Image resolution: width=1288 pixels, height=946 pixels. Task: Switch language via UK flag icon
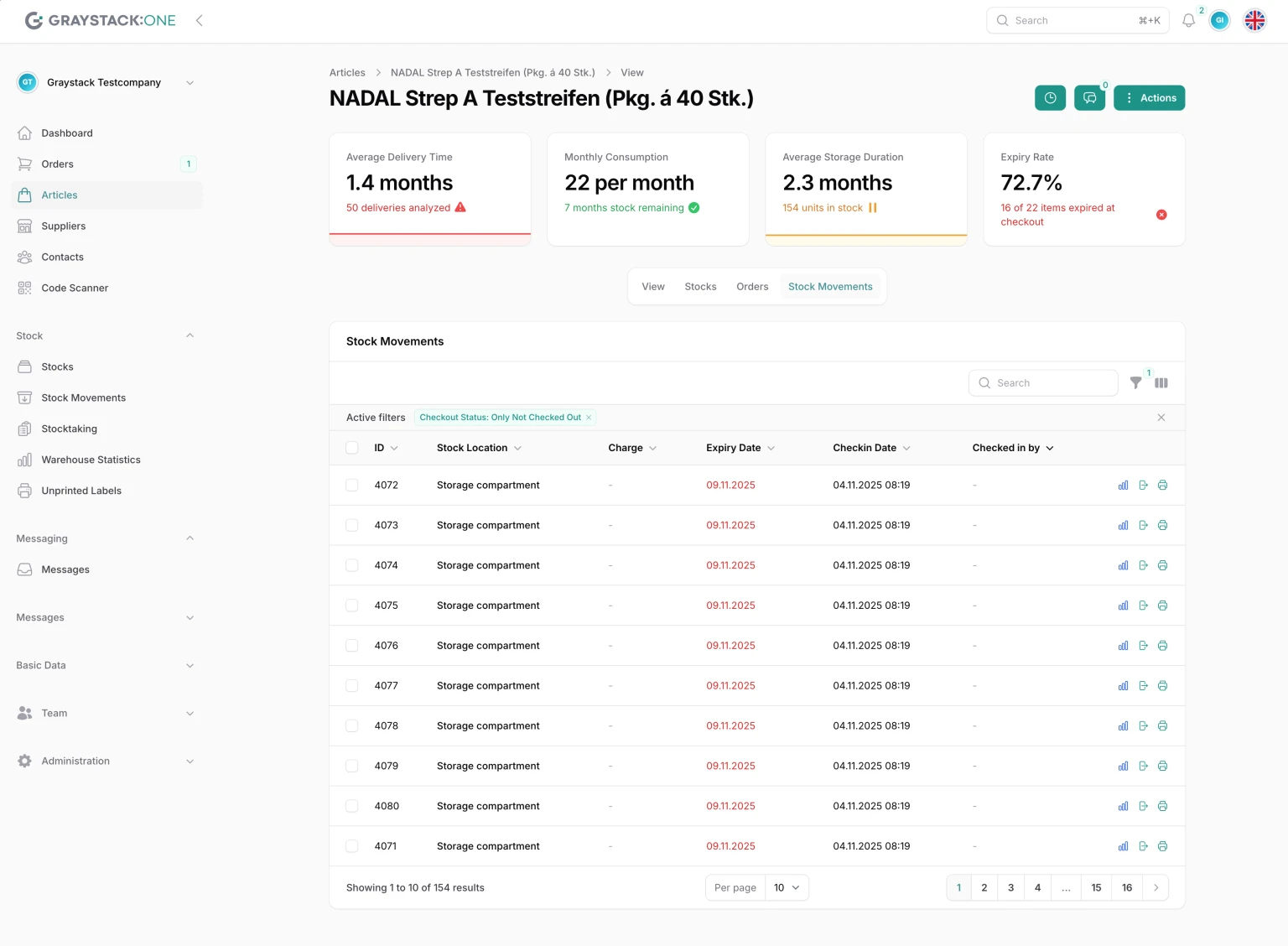pyautogui.click(x=1254, y=21)
